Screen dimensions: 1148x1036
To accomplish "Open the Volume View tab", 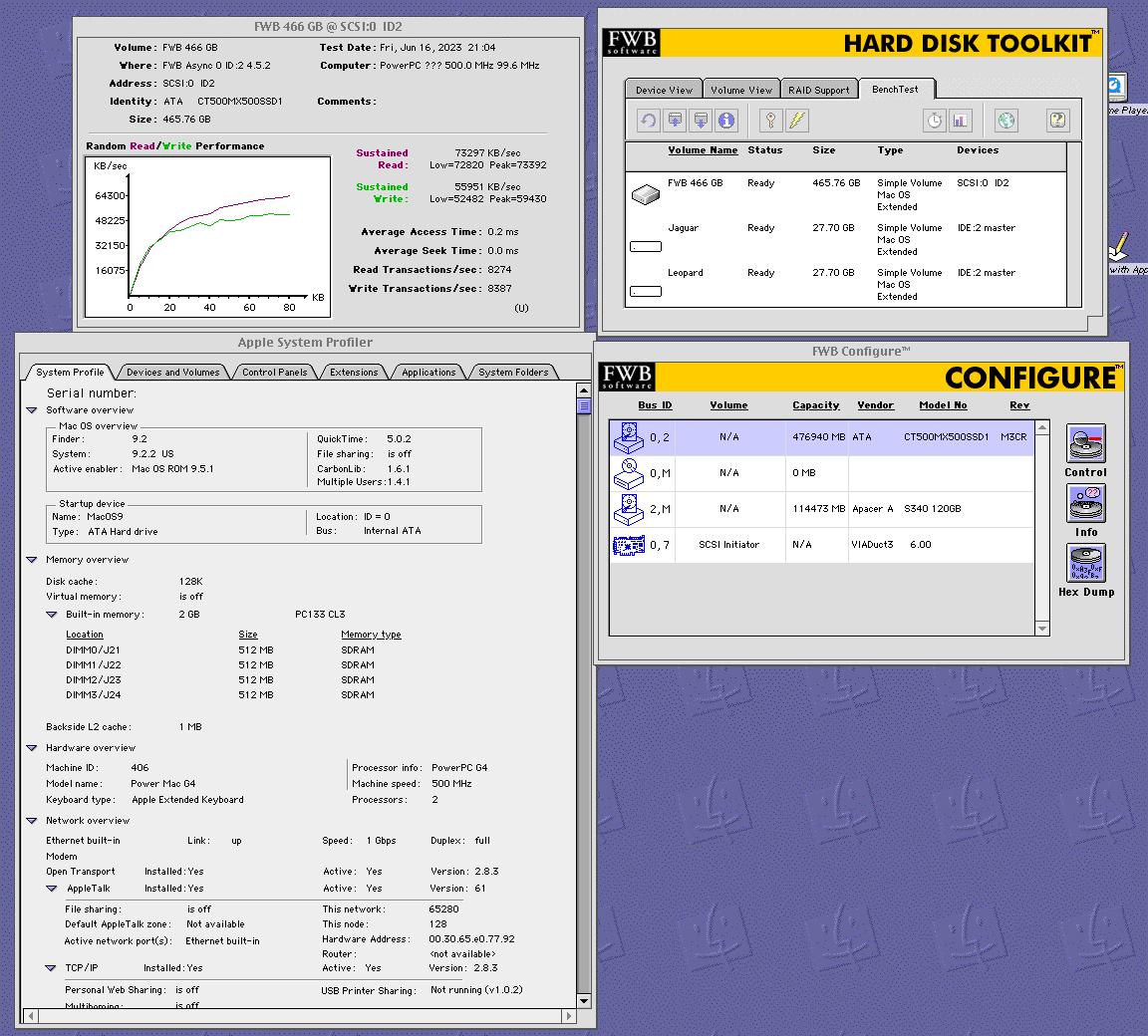I will click(x=741, y=90).
